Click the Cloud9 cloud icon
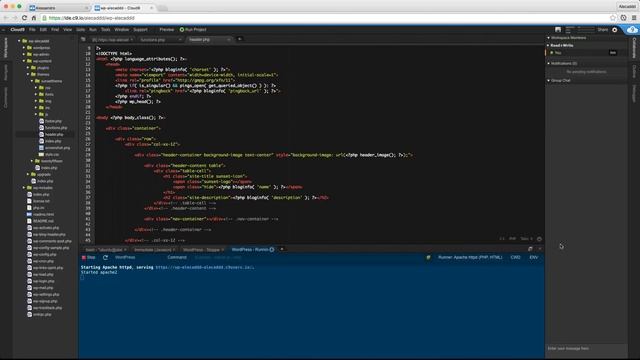This screenshot has height=360, width=640. (632, 30)
